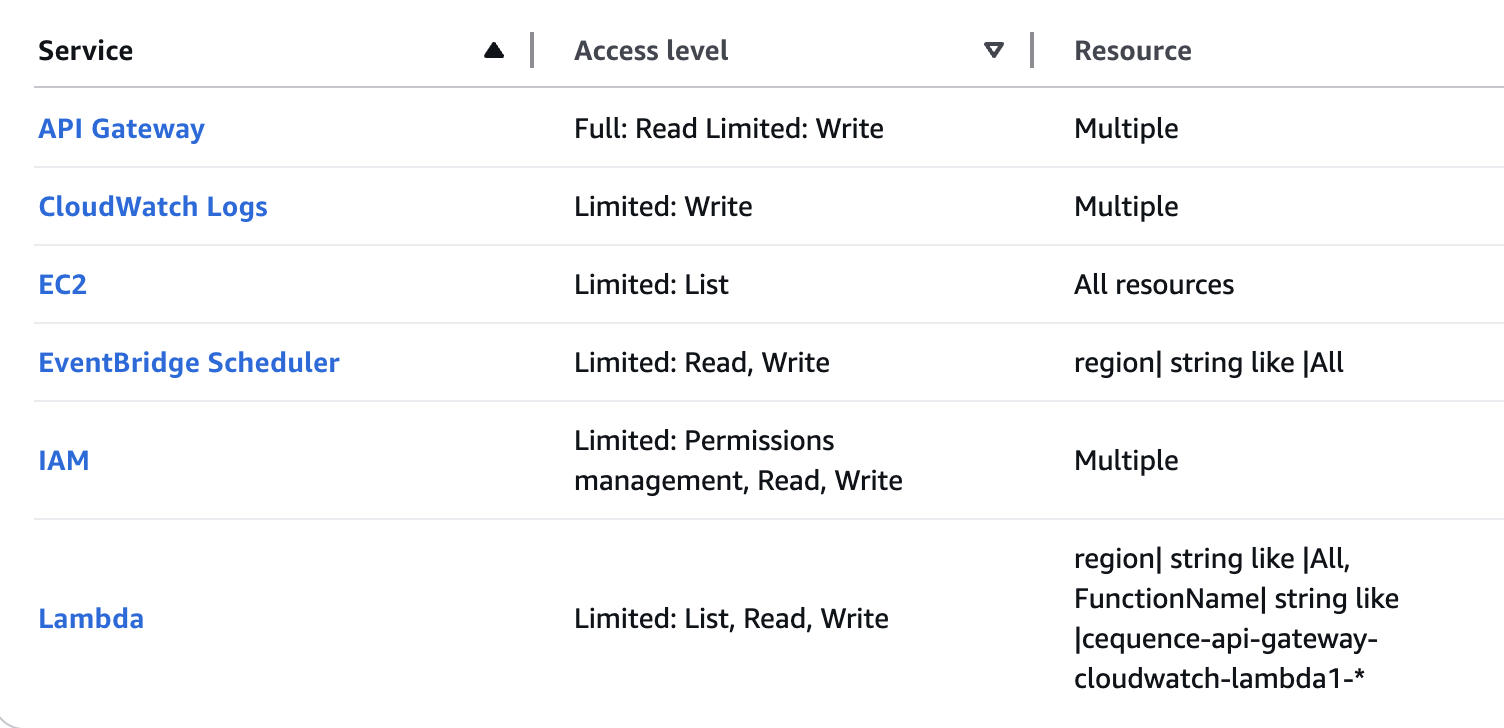
Task: Click the Service column header
Action: click(86, 51)
